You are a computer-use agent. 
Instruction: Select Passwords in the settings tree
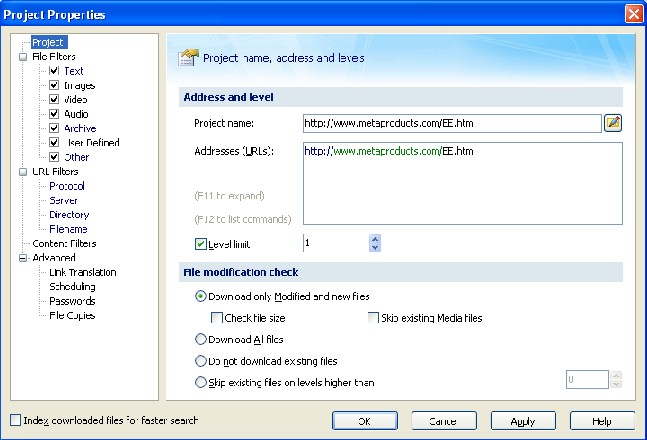click(73, 301)
